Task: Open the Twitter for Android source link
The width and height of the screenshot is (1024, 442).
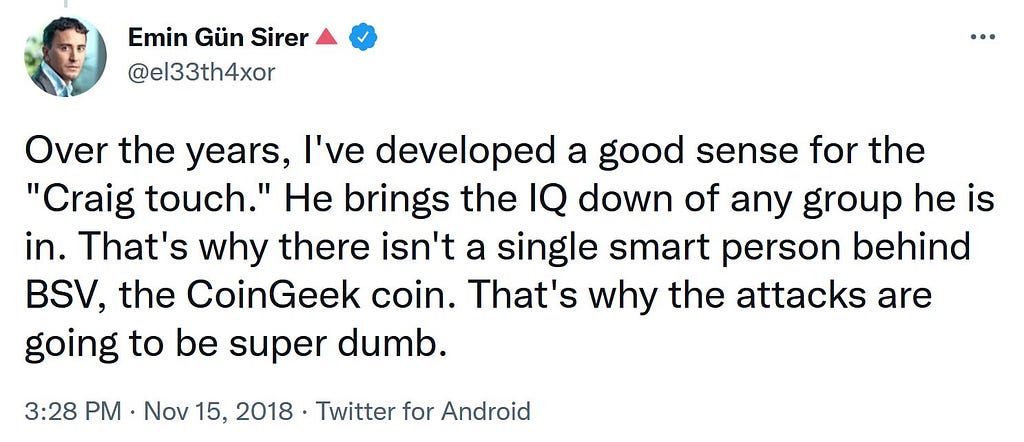Action: 423,411
